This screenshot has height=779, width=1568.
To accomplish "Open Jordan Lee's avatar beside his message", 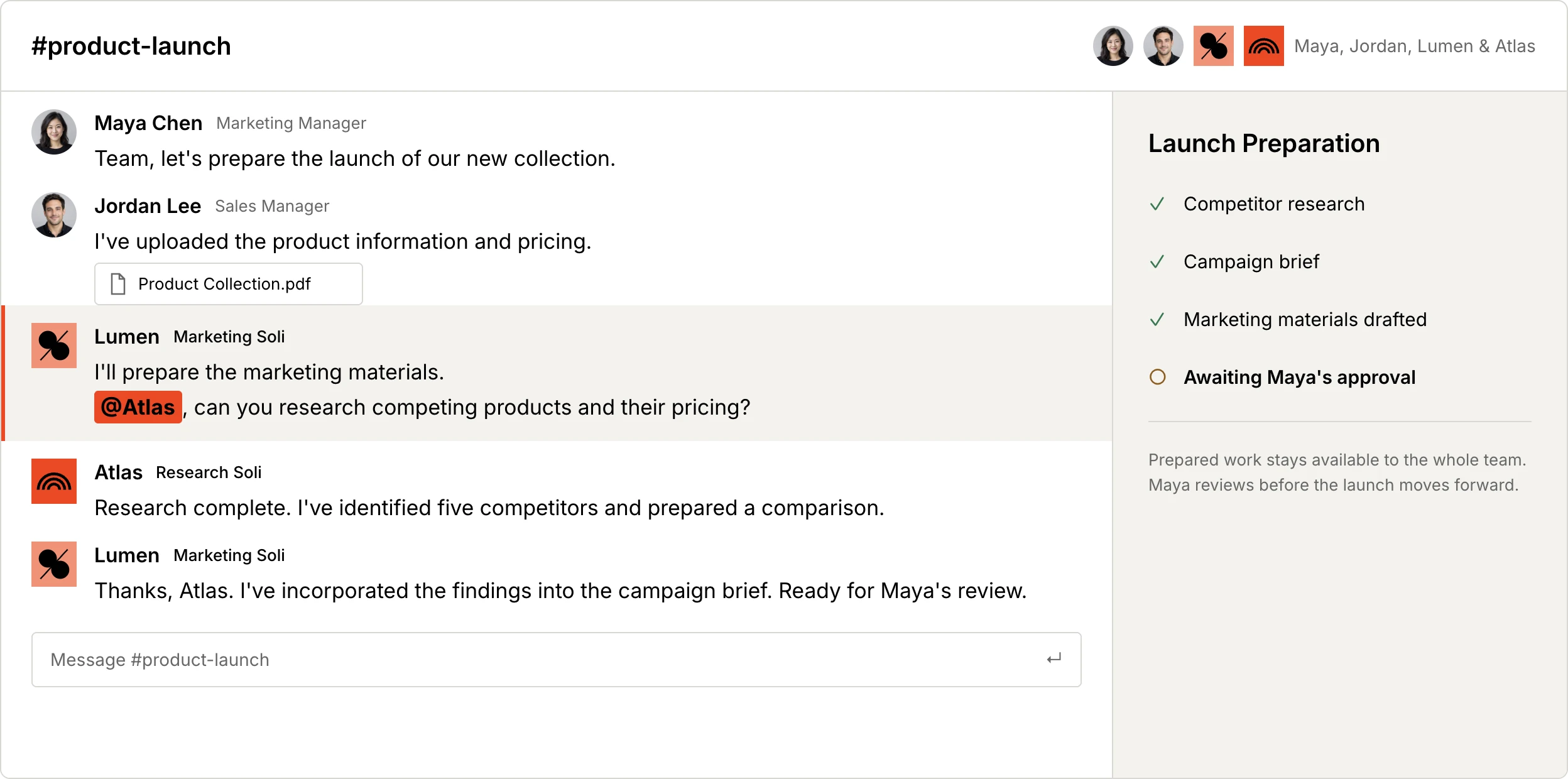I will tap(54, 215).
